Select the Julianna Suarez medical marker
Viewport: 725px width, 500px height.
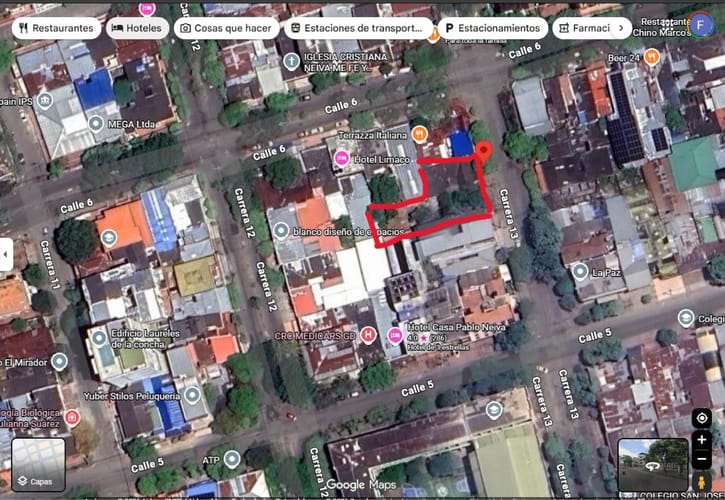pyautogui.click(x=72, y=418)
